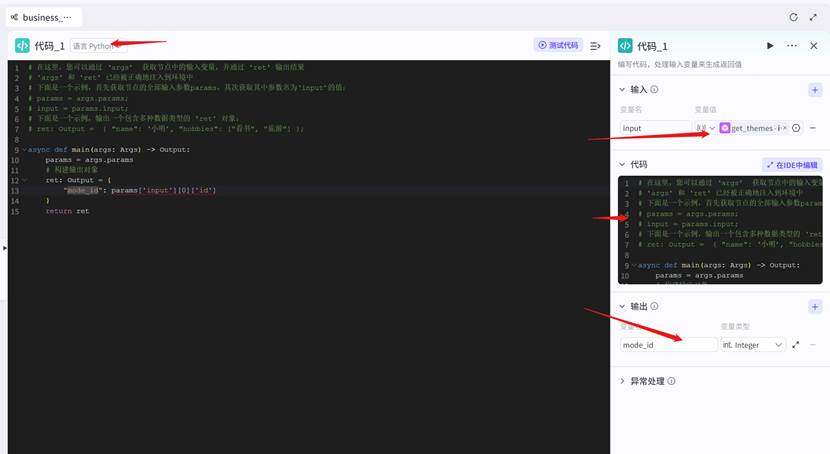The width and height of the screenshot is (830, 454).
Task: Click the code icon in right panel header
Action: click(625, 46)
